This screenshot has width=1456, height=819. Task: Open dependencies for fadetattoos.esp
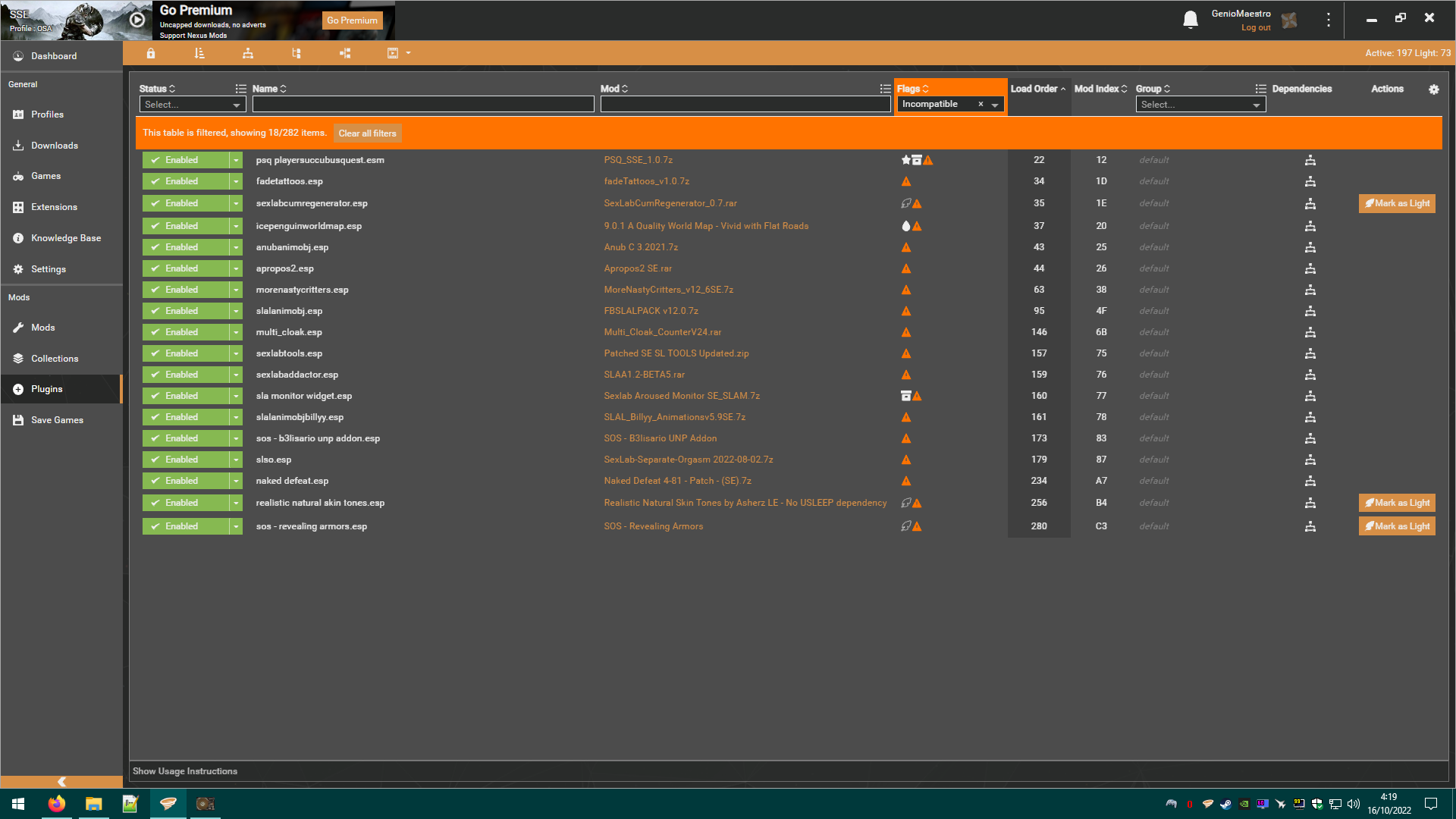point(1310,181)
